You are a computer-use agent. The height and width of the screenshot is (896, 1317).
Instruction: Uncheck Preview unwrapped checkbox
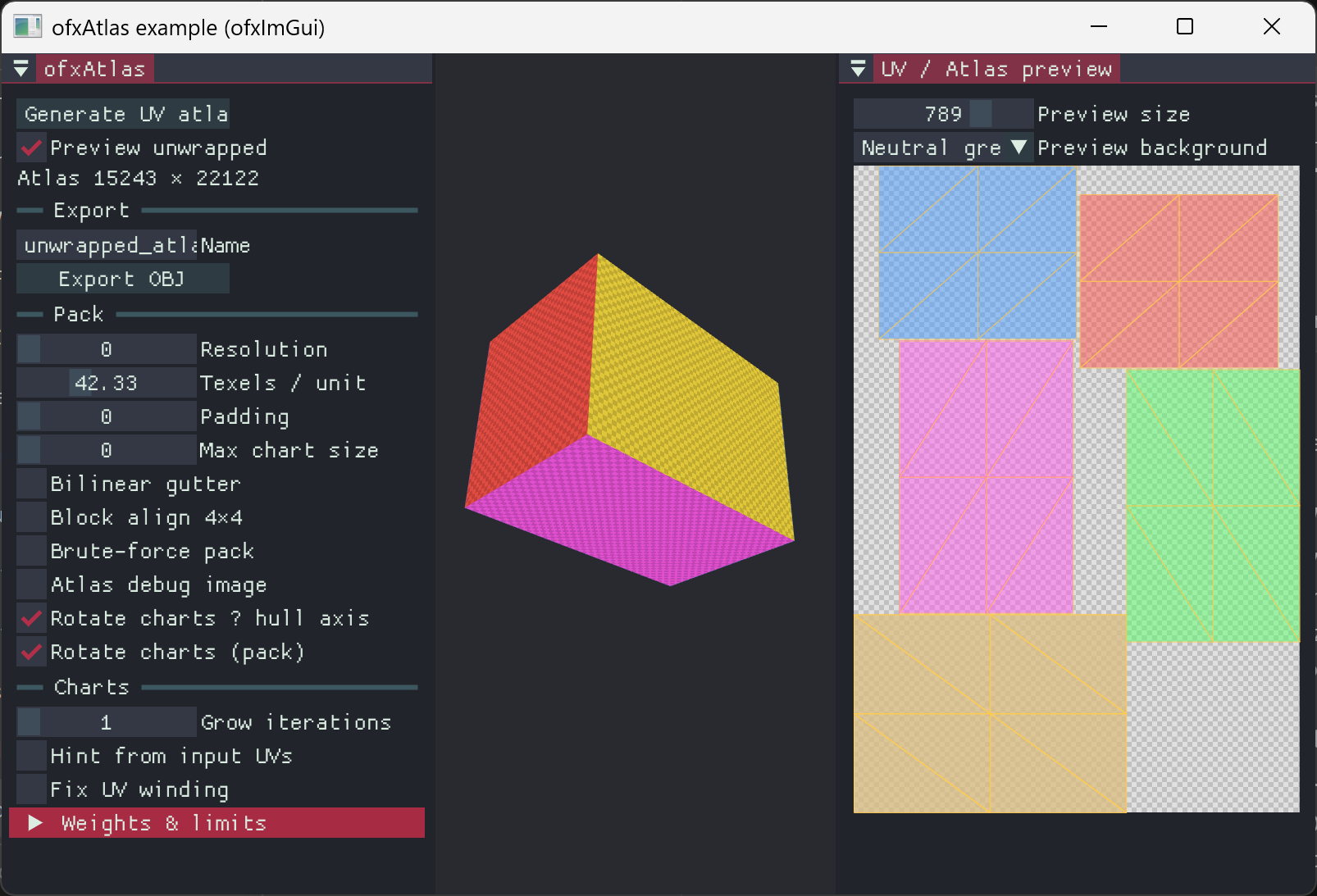click(31, 148)
